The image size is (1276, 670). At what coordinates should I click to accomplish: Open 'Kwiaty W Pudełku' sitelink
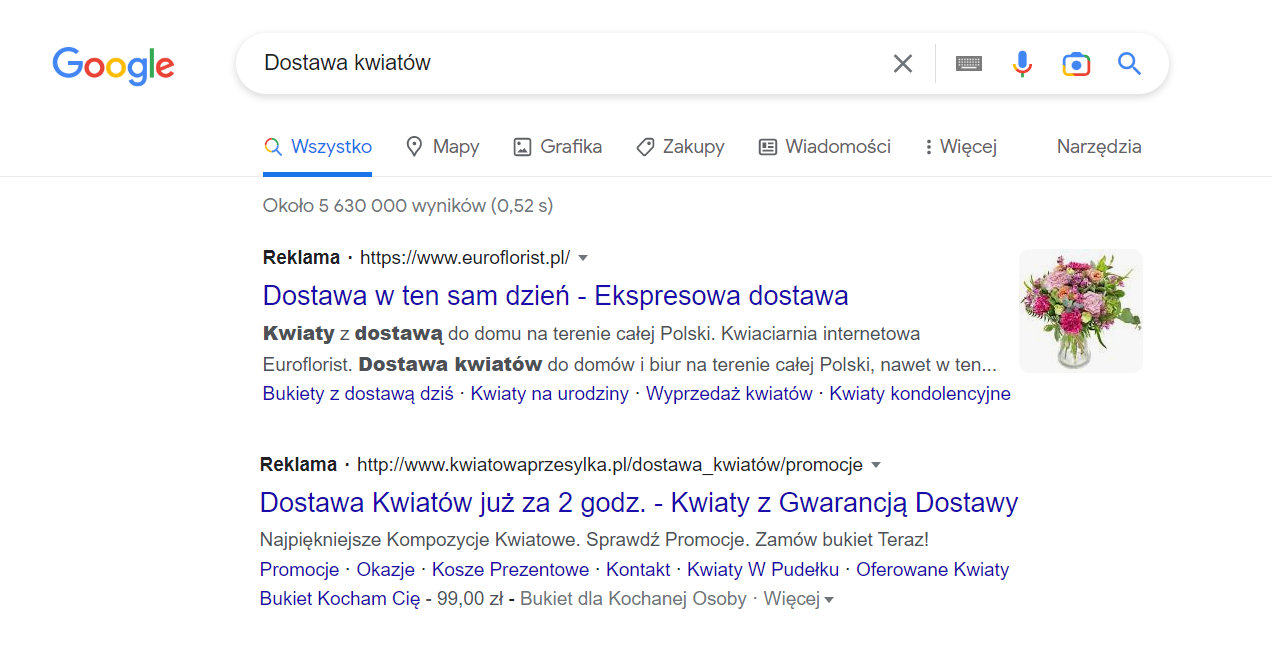pos(763,570)
